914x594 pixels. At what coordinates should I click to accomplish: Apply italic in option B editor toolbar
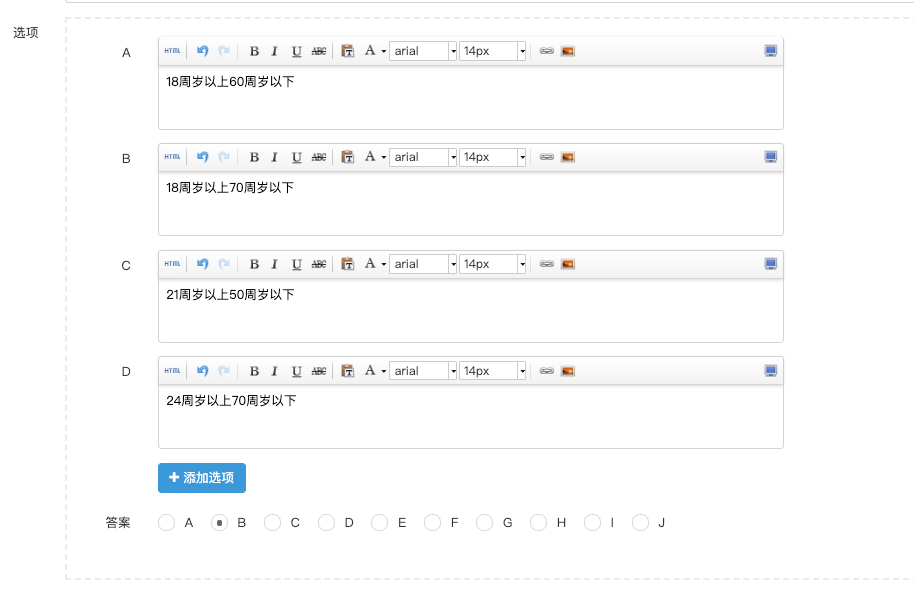pos(275,157)
